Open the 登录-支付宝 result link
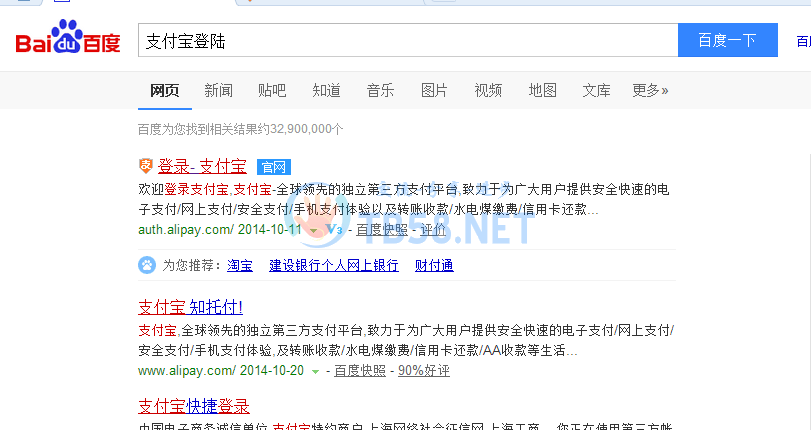811x430 pixels. tap(202, 166)
